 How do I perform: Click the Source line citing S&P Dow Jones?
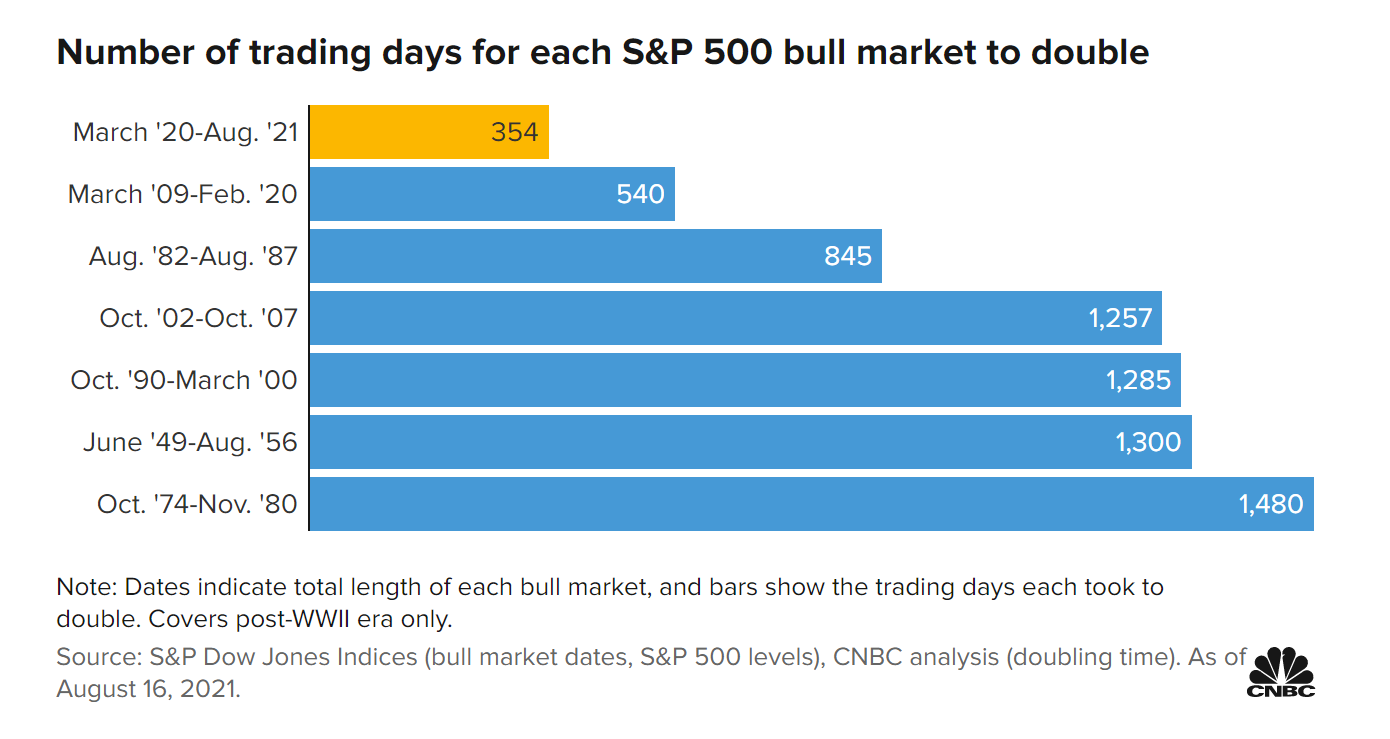650,658
